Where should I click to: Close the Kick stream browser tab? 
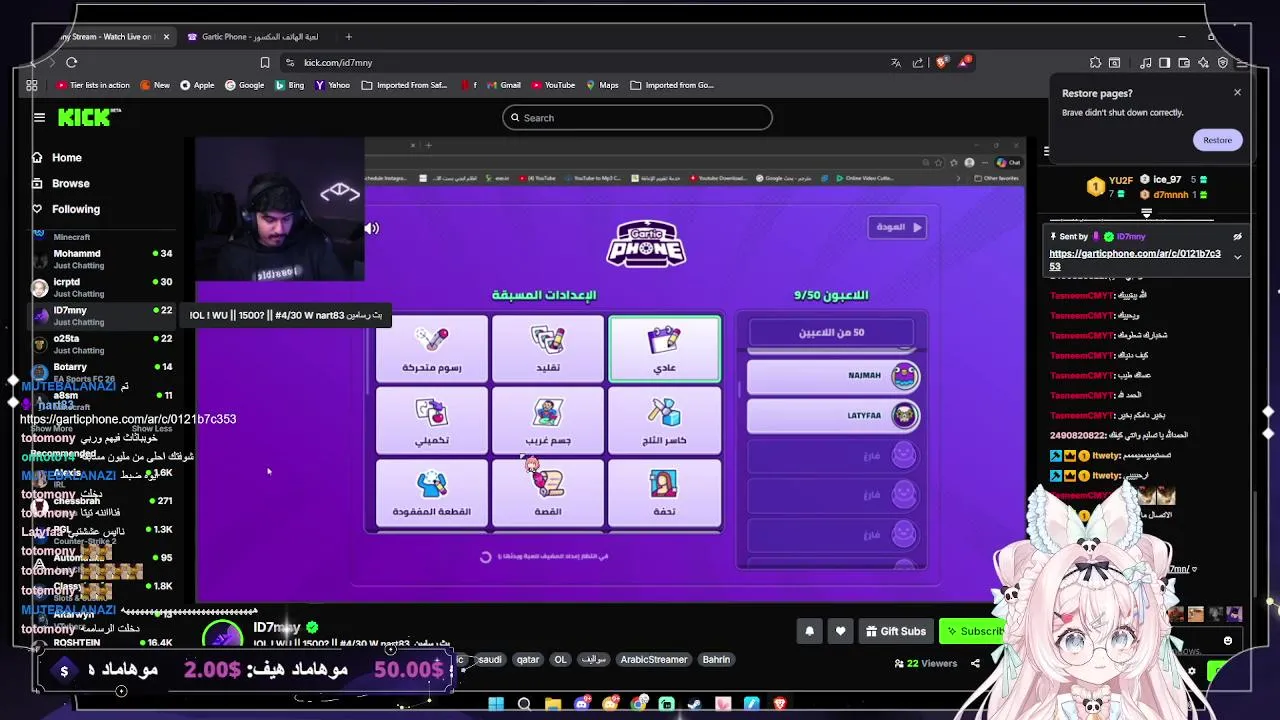tap(166, 37)
